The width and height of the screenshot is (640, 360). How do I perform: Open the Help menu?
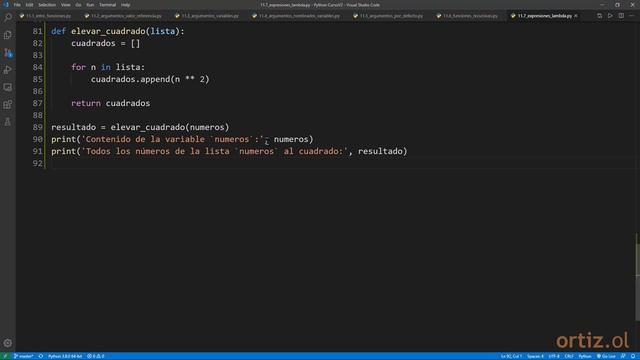pos(125,5)
